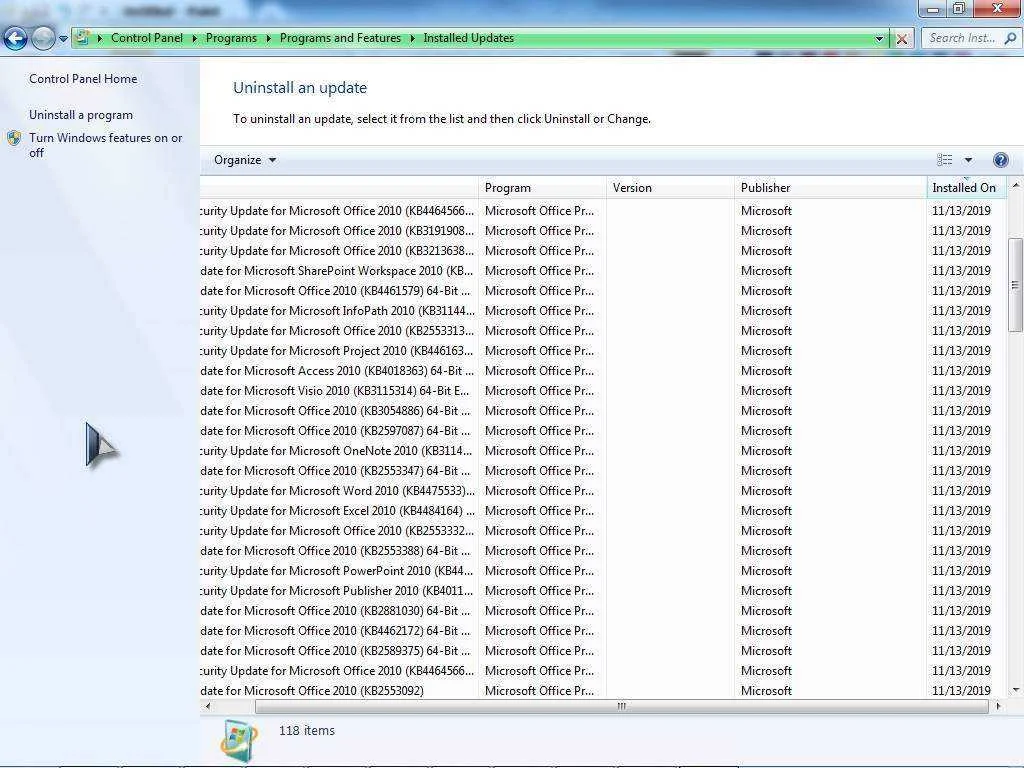Expand arrow after Programs and Features breadcrumb

tap(413, 39)
